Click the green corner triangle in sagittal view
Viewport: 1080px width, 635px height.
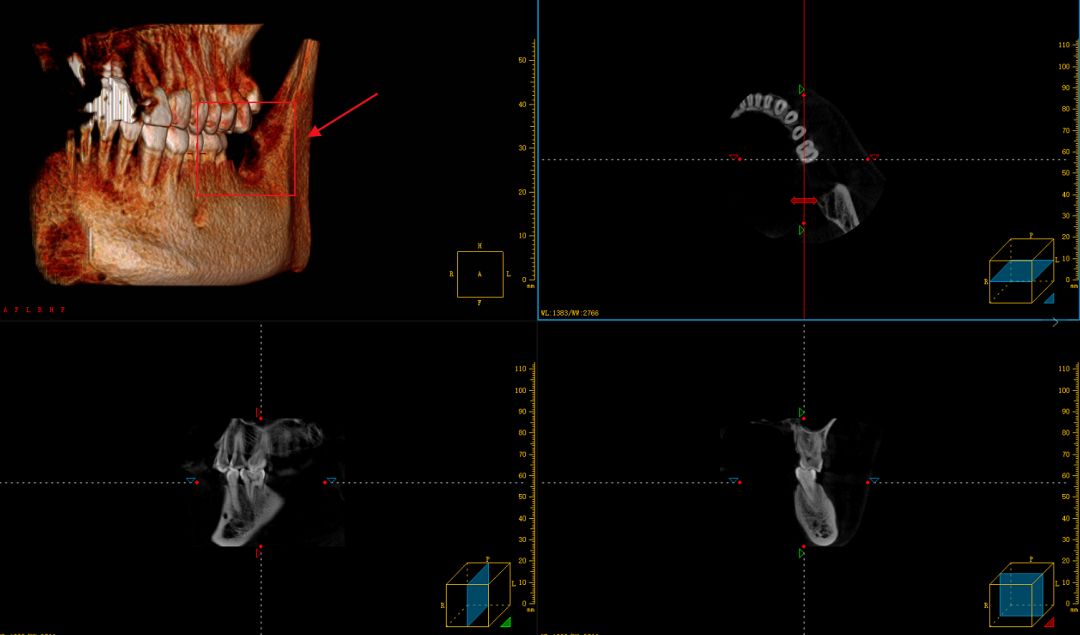506,622
